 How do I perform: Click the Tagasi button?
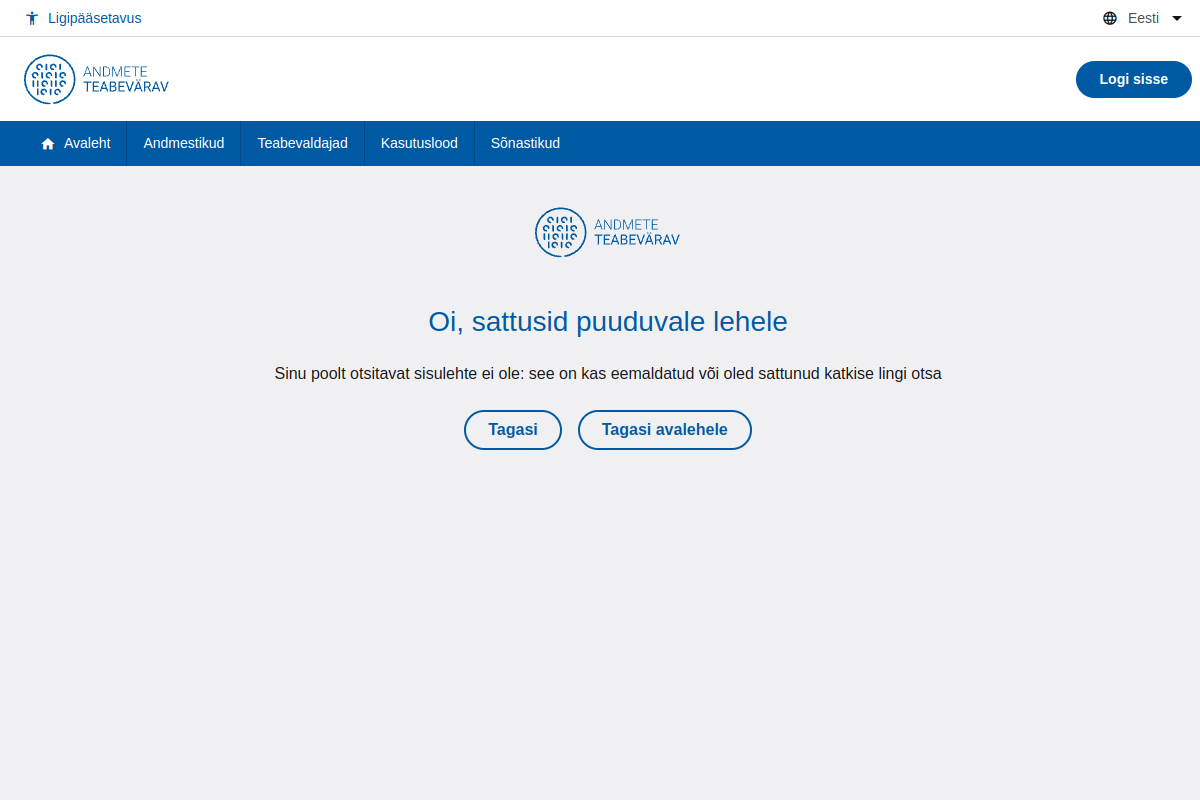click(513, 430)
